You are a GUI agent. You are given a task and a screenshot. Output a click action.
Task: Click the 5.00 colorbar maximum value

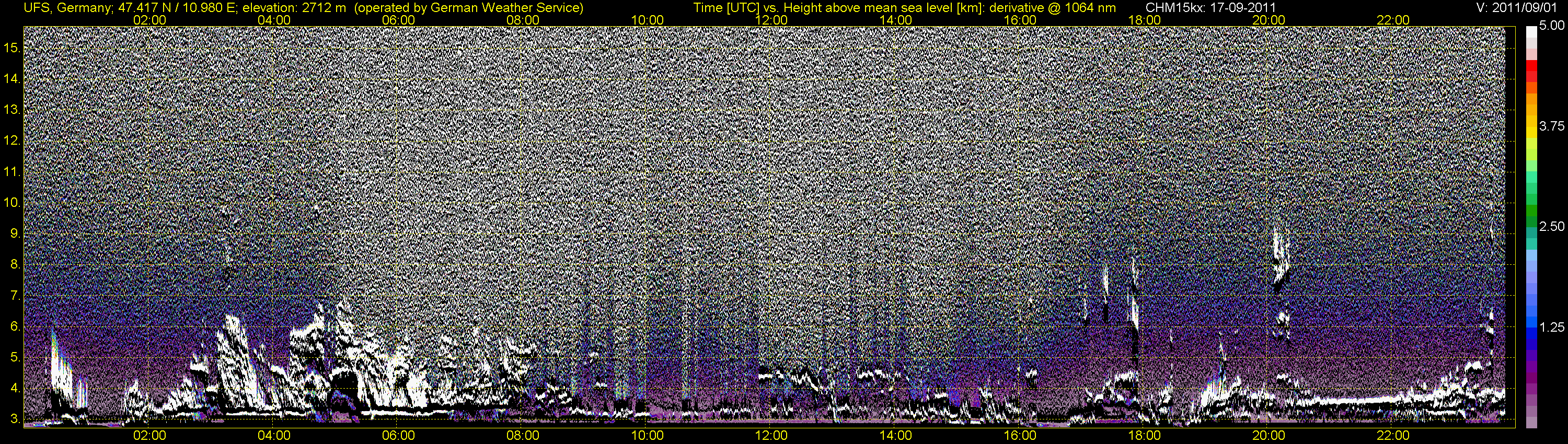click(1552, 26)
